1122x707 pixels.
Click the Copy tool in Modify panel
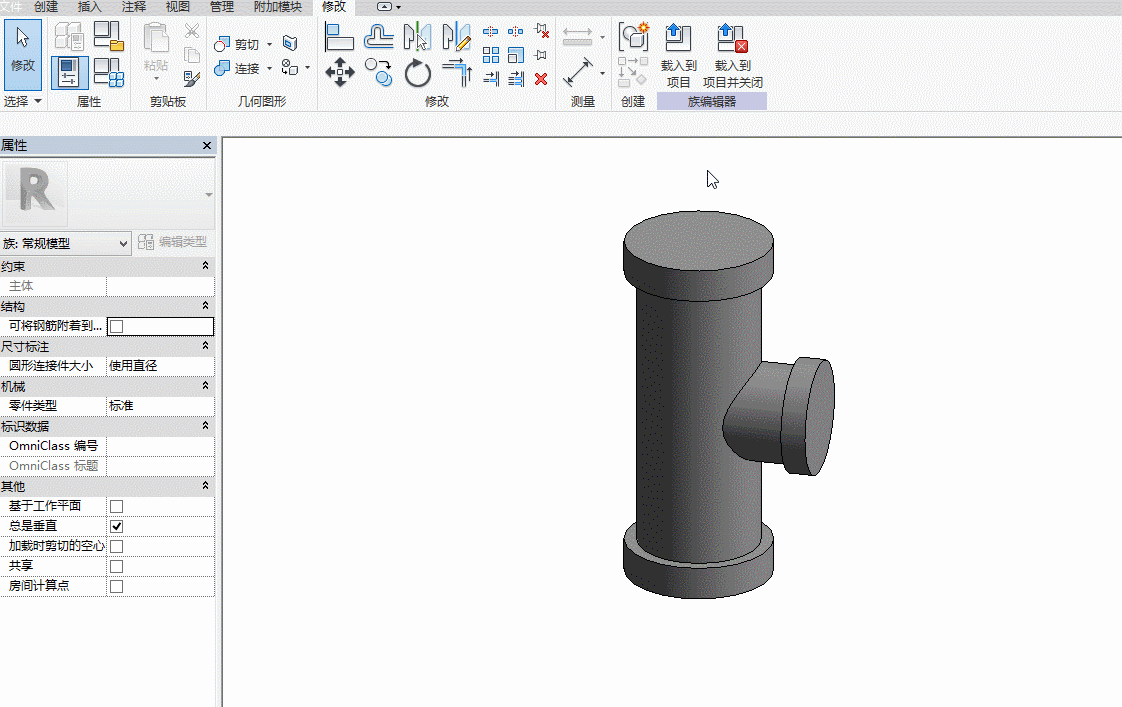click(379, 72)
